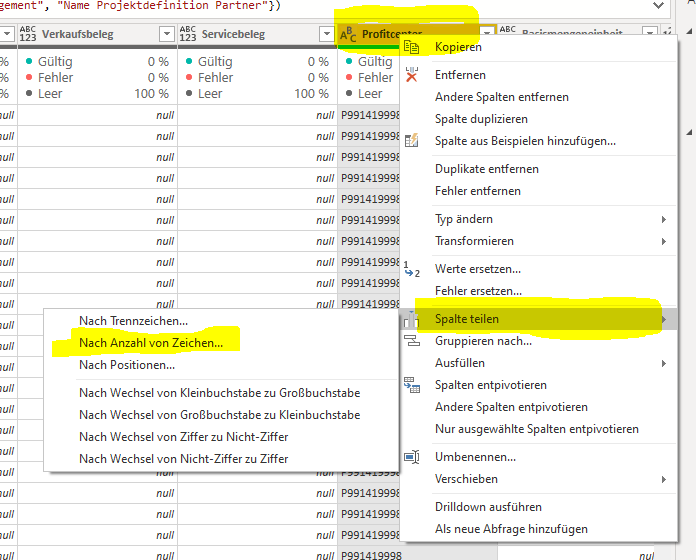Open the Verkaufsbeleg column filter dropdown
Viewport: 696px width, 560px height.
click(167, 35)
